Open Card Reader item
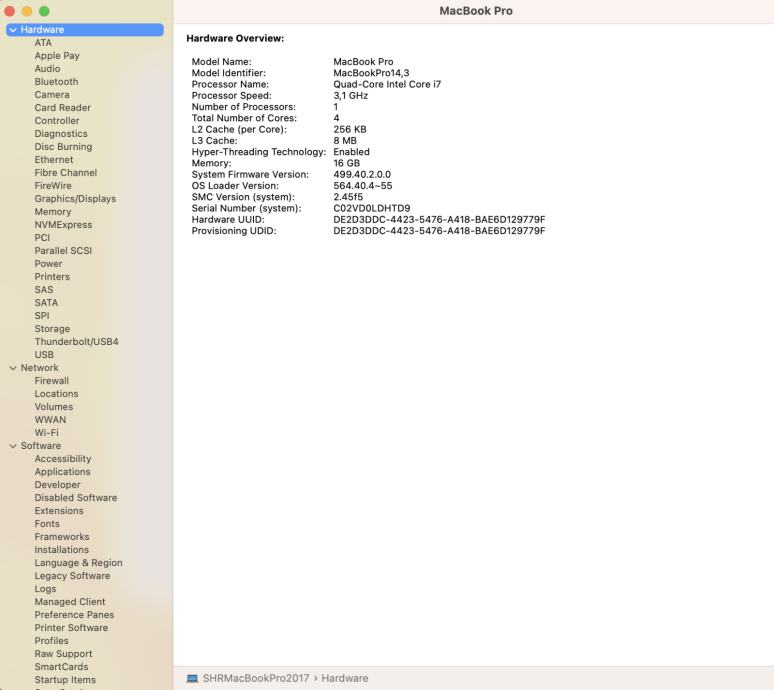The width and height of the screenshot is (774, 690). [63, 108]
